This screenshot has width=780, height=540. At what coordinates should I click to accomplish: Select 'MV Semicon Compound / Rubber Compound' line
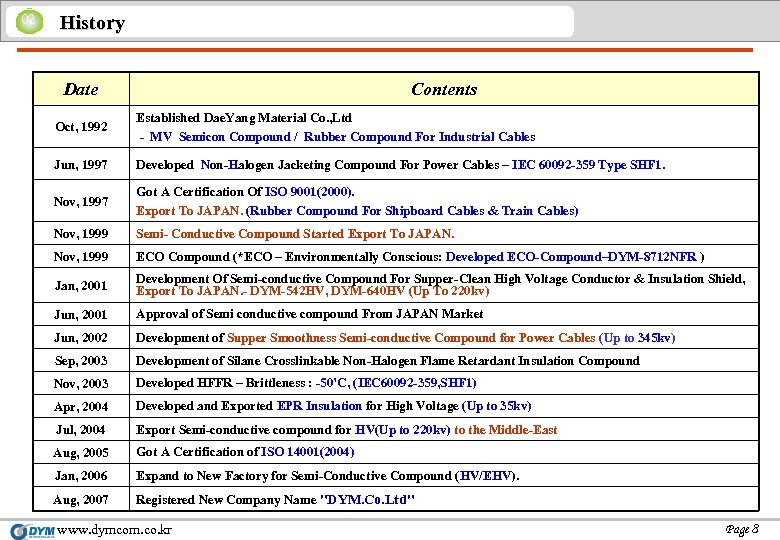click(x=337, y=137)
